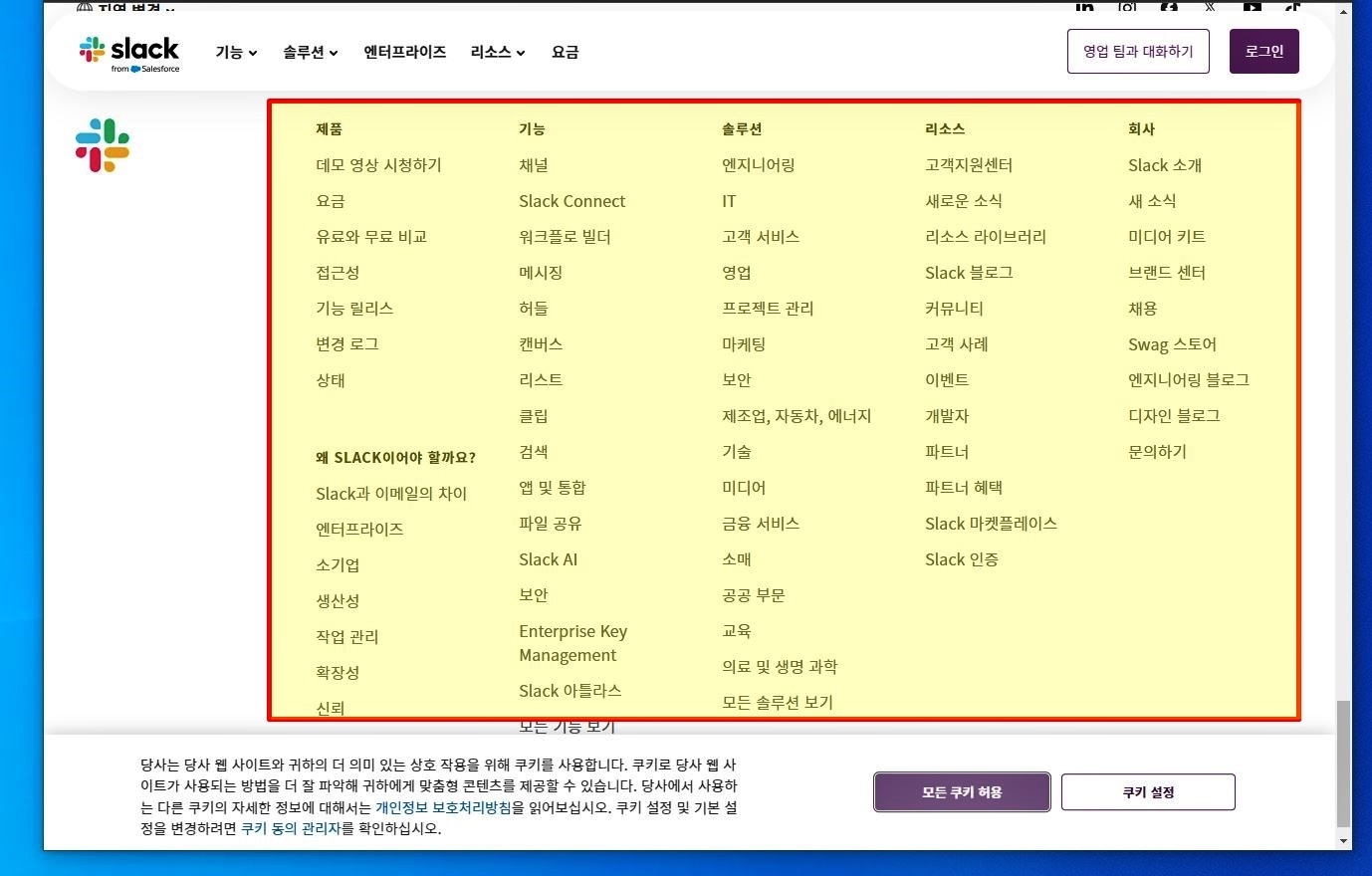Open 생산성 footer link

[x=338, y=601]
